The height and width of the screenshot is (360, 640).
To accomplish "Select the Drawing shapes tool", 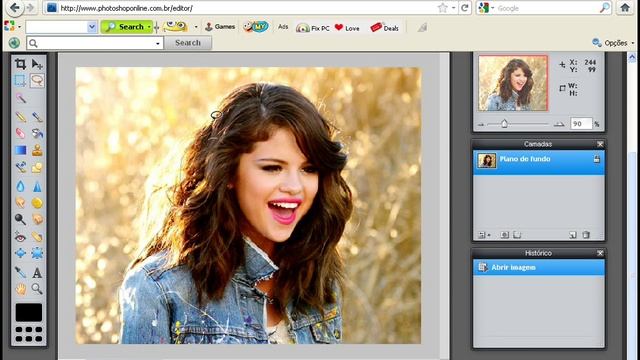I will [37, 167].
